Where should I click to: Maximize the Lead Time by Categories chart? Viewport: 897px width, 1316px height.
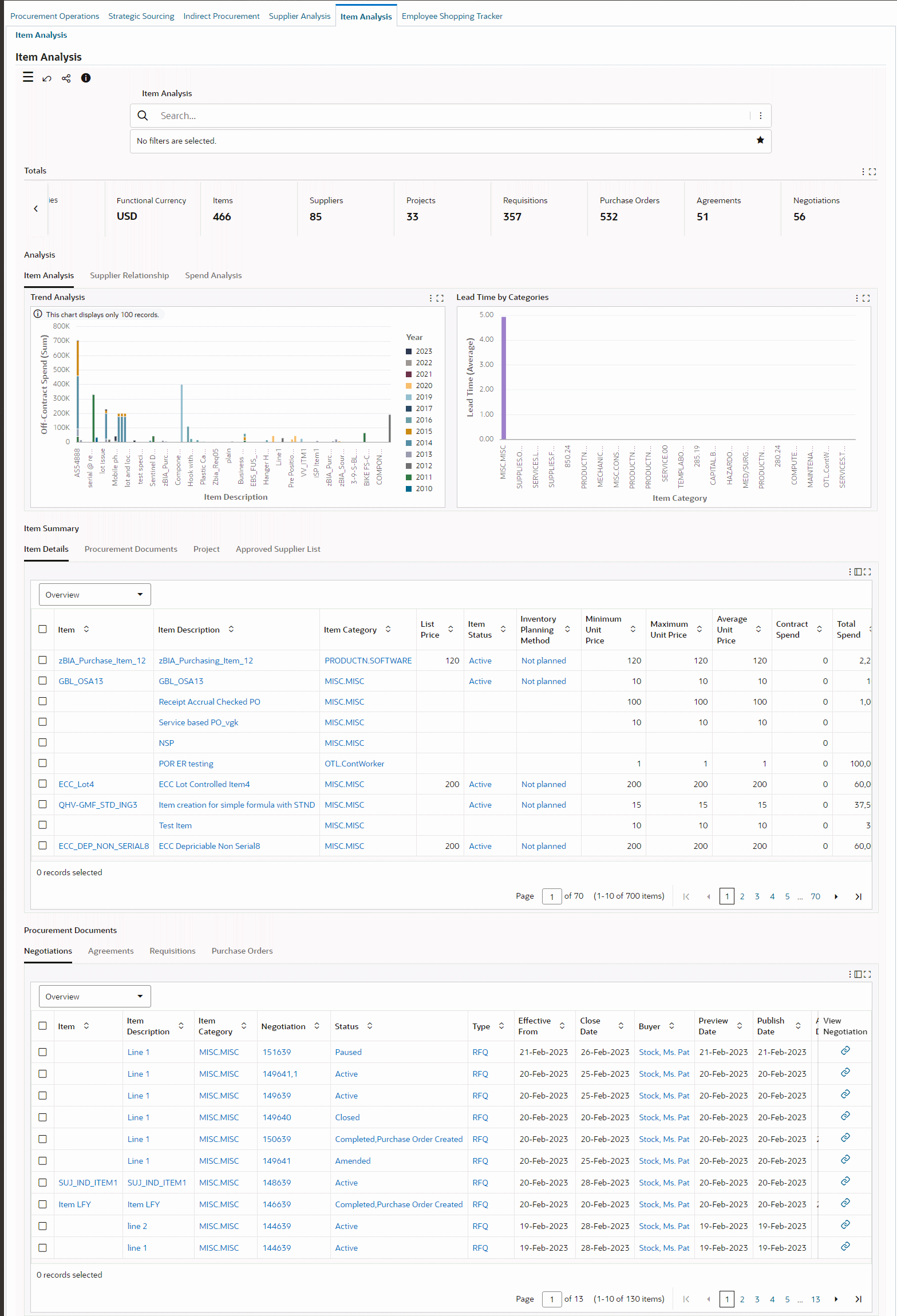click(866, 298)
